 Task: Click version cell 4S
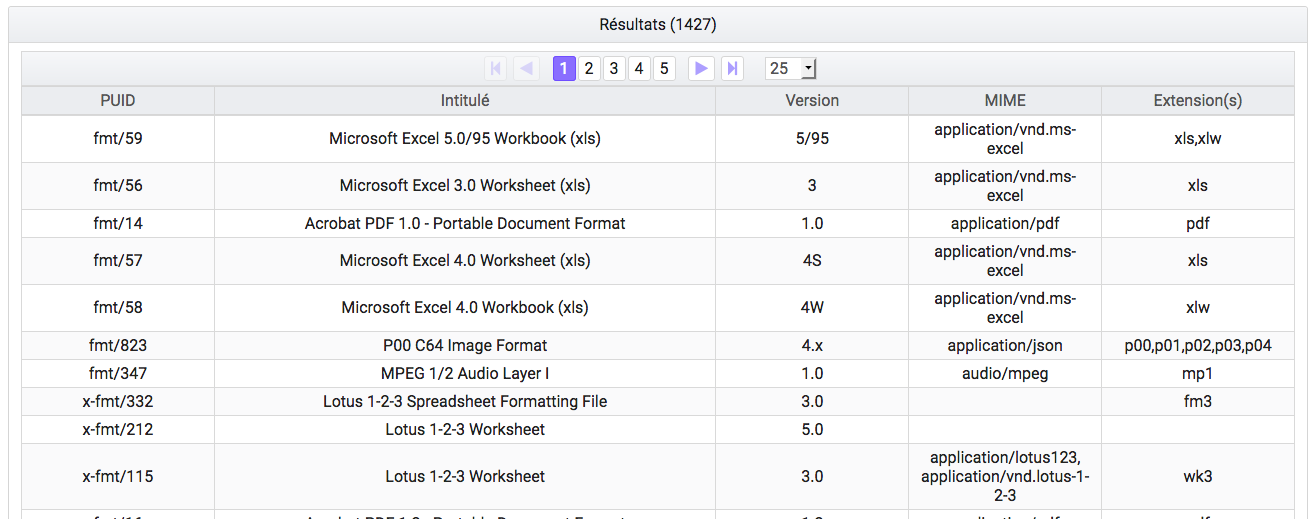tap(812, 261)
